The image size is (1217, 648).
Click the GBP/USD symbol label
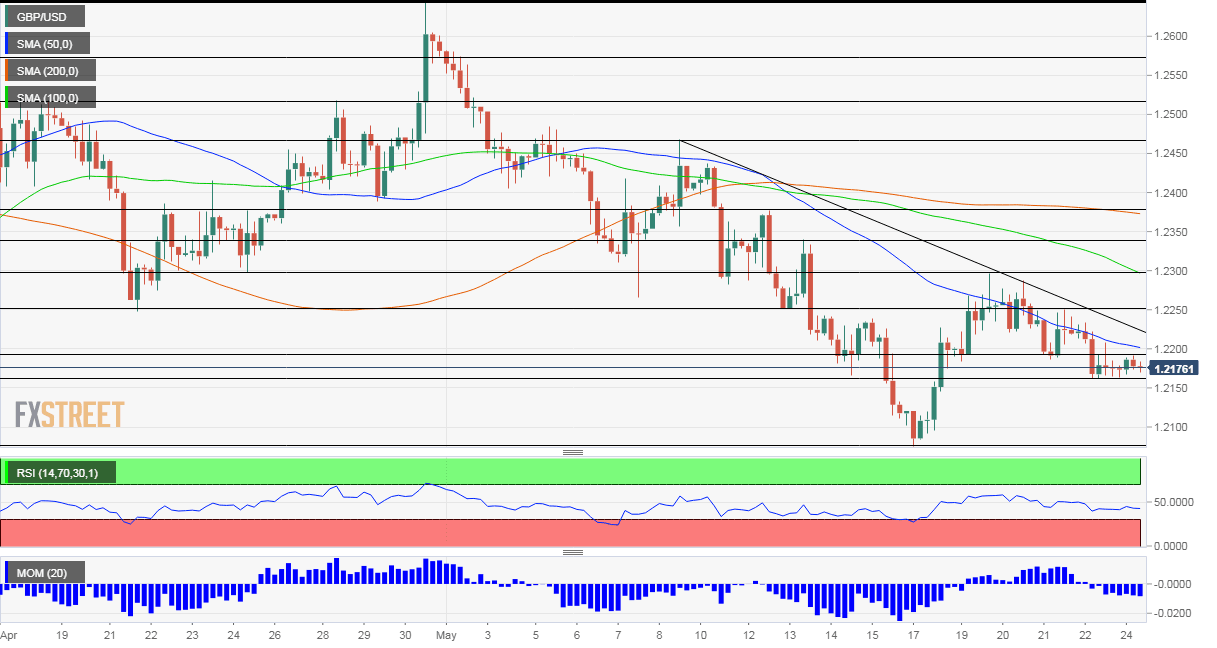pos(44,16)
